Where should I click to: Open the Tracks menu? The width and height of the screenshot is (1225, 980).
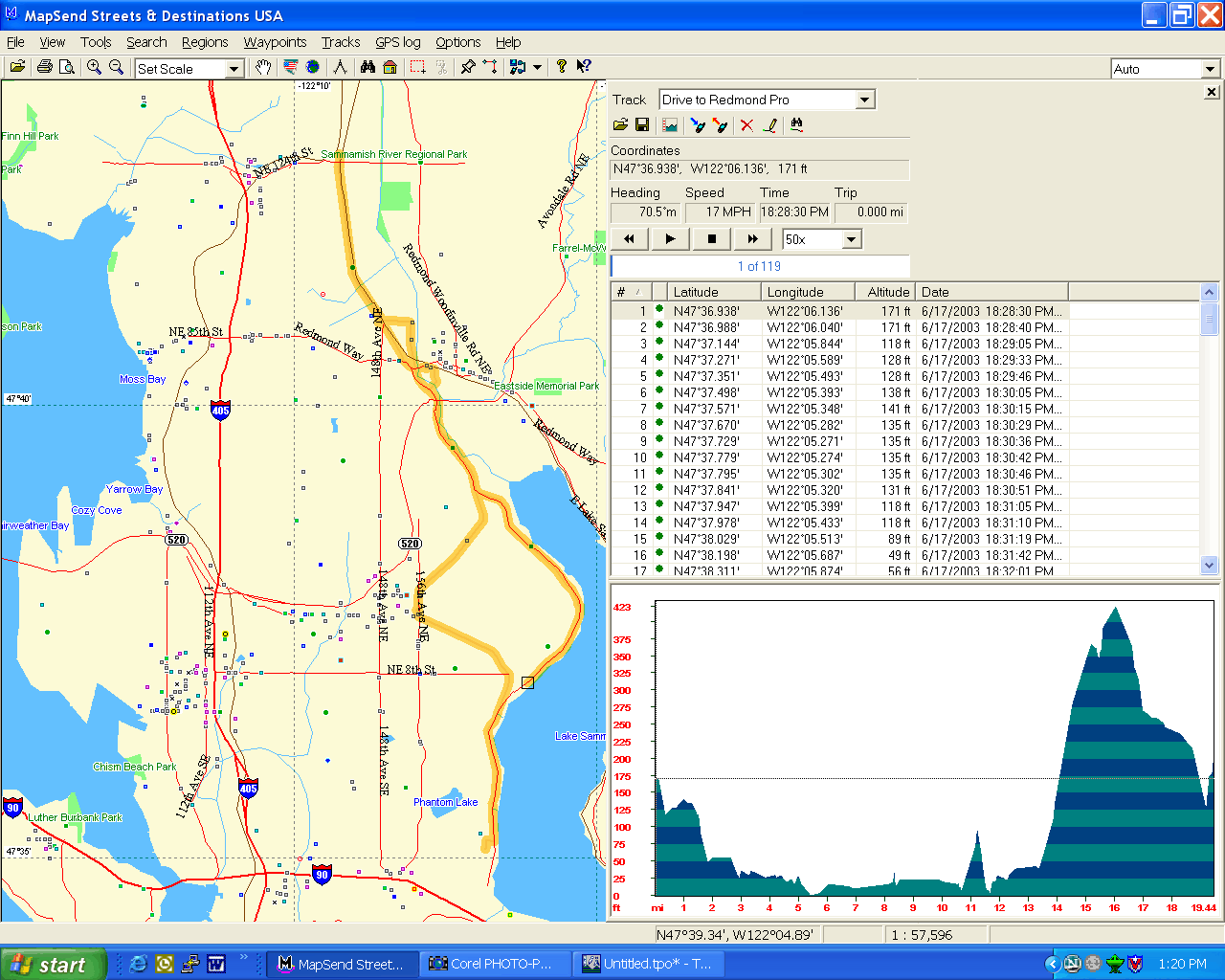click(341, 42)
